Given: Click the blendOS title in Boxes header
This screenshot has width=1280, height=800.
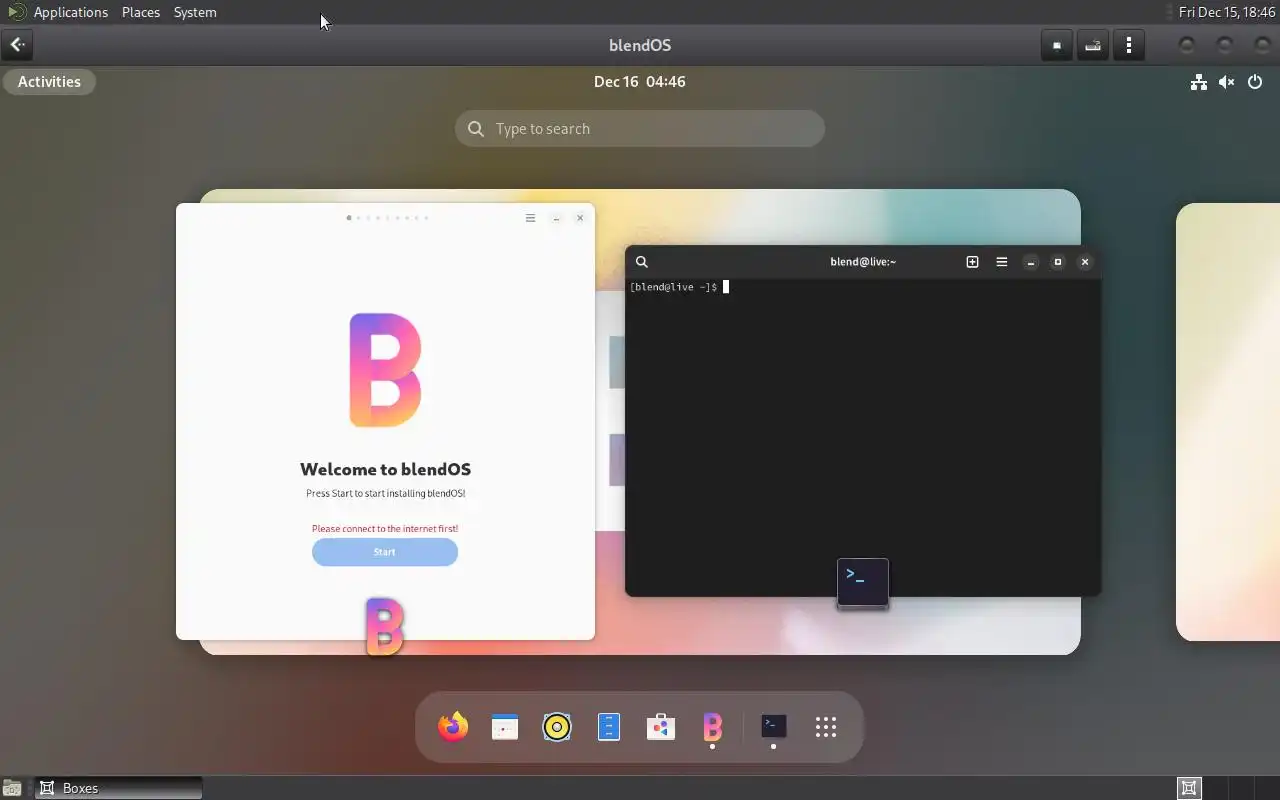Looking at the screenshot, I should pos(640,45).
